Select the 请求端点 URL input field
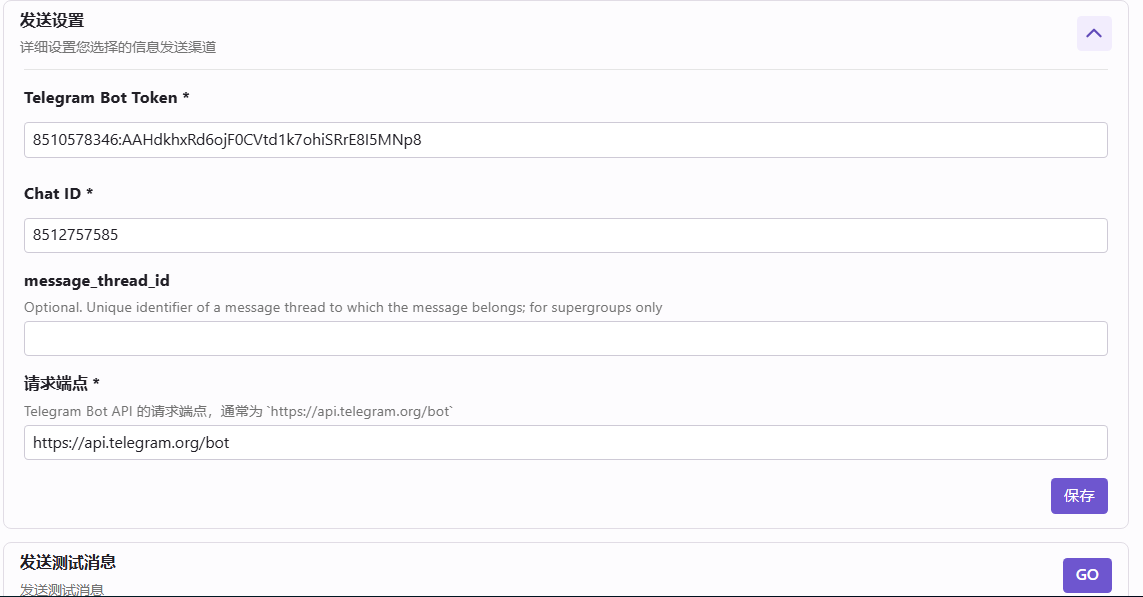 coord(565,443)
